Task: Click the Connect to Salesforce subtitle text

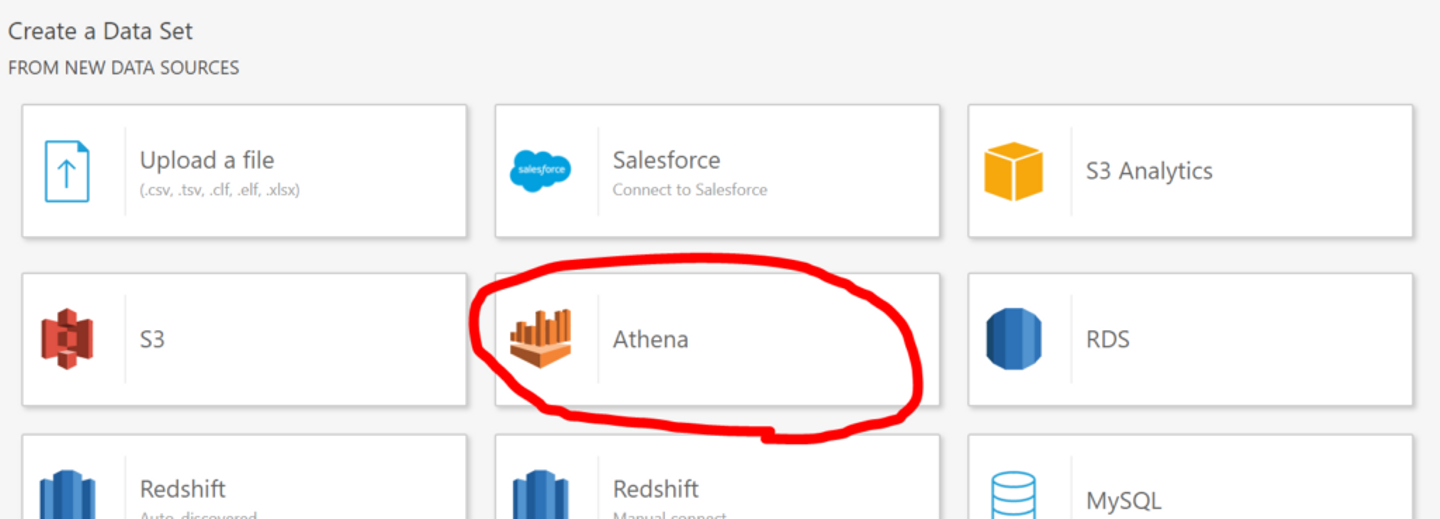Action: click(x=690, y=190)
